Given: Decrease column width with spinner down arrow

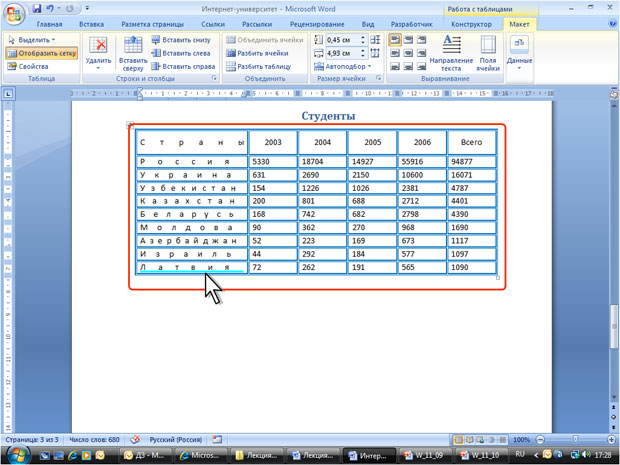Looking at the screenshot, I should click(363, 56).
